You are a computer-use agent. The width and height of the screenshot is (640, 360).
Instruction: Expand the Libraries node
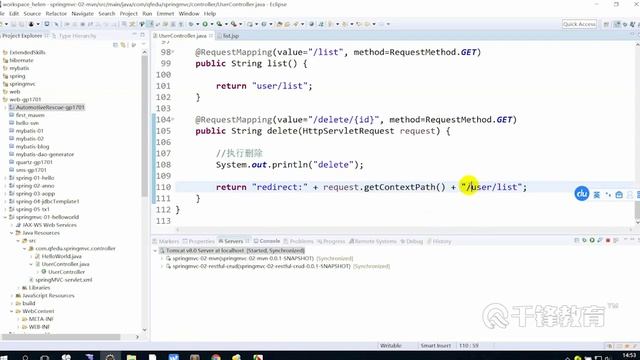point(18,288)
